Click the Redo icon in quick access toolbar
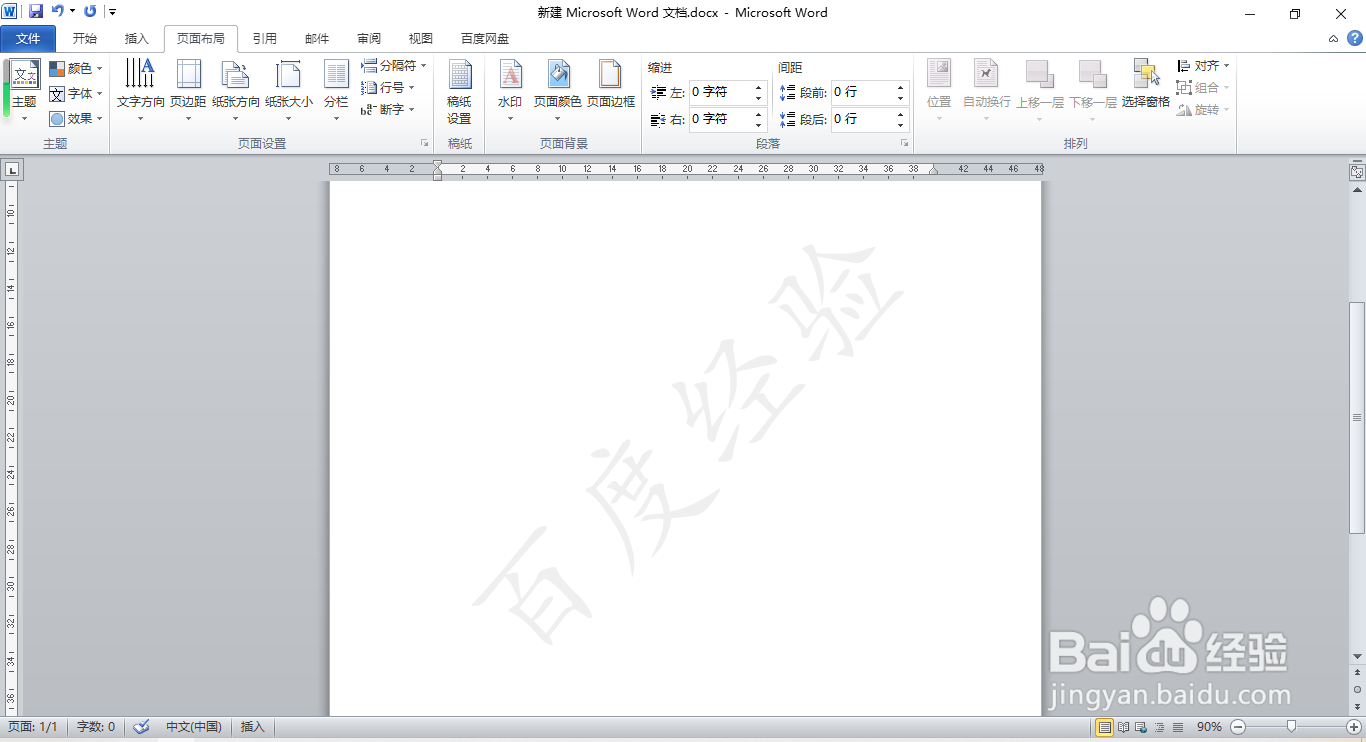This screenshot has height=742, width=1366. coord(90,12)
